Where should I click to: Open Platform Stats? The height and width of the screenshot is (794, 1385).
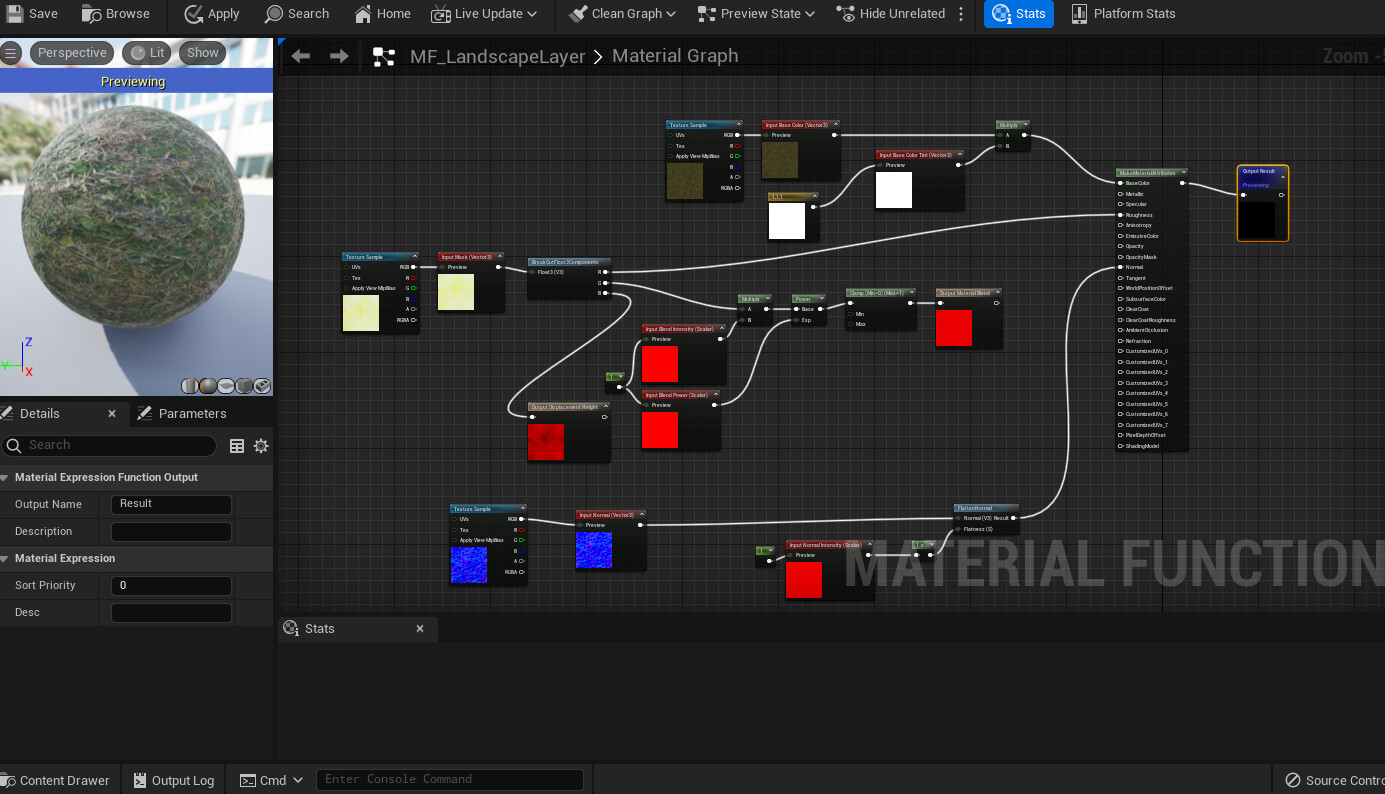point(1122,14)
